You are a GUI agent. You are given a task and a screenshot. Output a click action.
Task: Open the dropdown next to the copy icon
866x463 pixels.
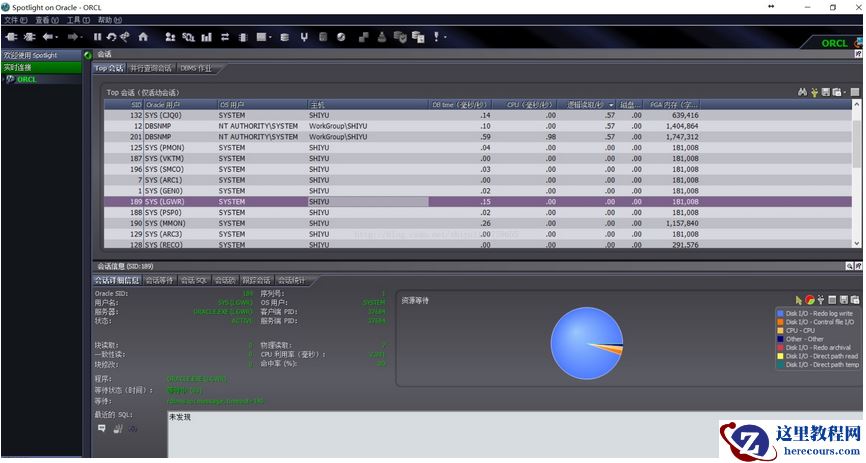click(x=845, y=92)
